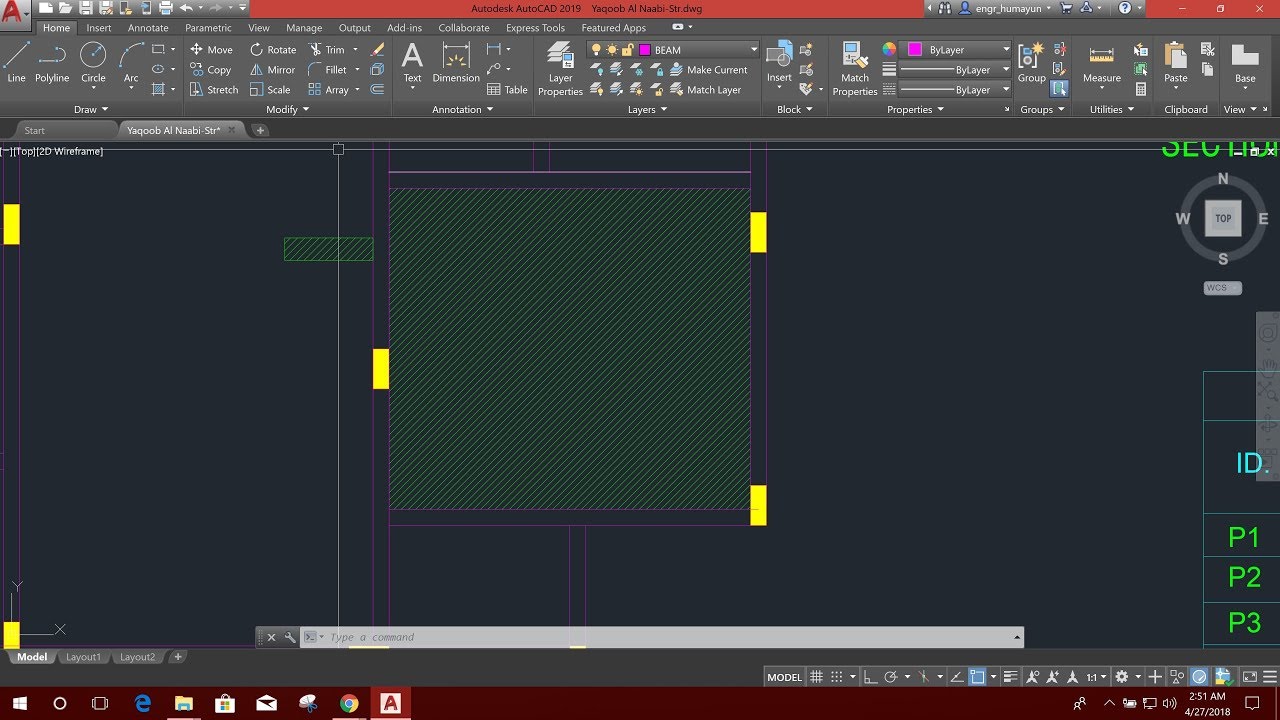Toggle snap mode in status bar
Viewport: 1280px width, 720px height.
point(837,677)
